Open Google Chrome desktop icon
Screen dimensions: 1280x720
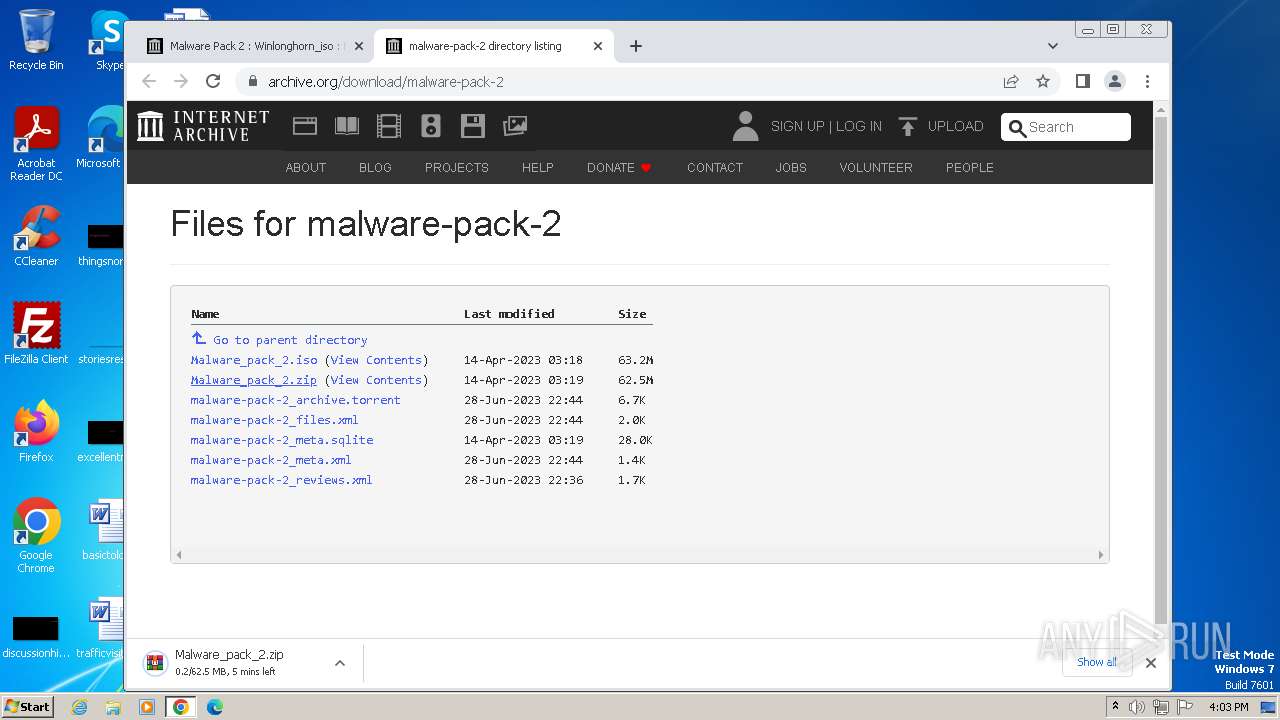36,535
